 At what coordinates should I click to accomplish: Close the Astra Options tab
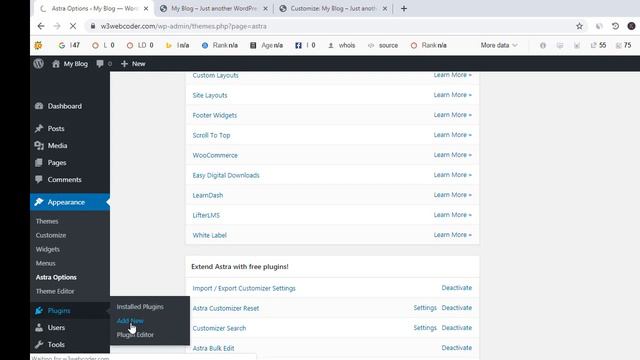point(146,9)
